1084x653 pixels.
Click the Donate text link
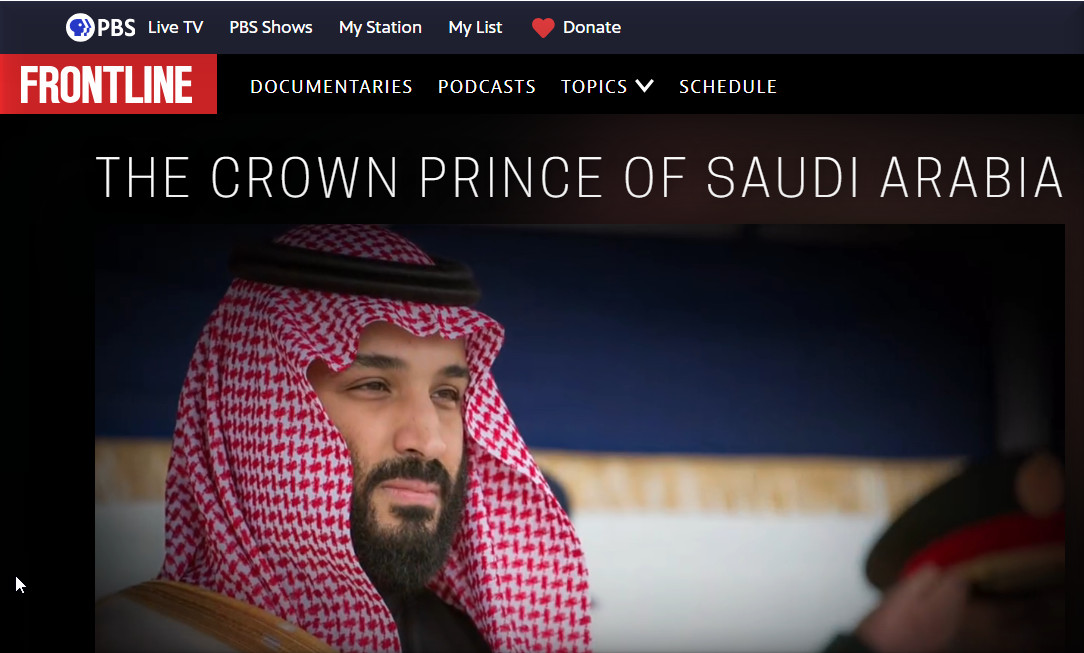pos(592,28)
